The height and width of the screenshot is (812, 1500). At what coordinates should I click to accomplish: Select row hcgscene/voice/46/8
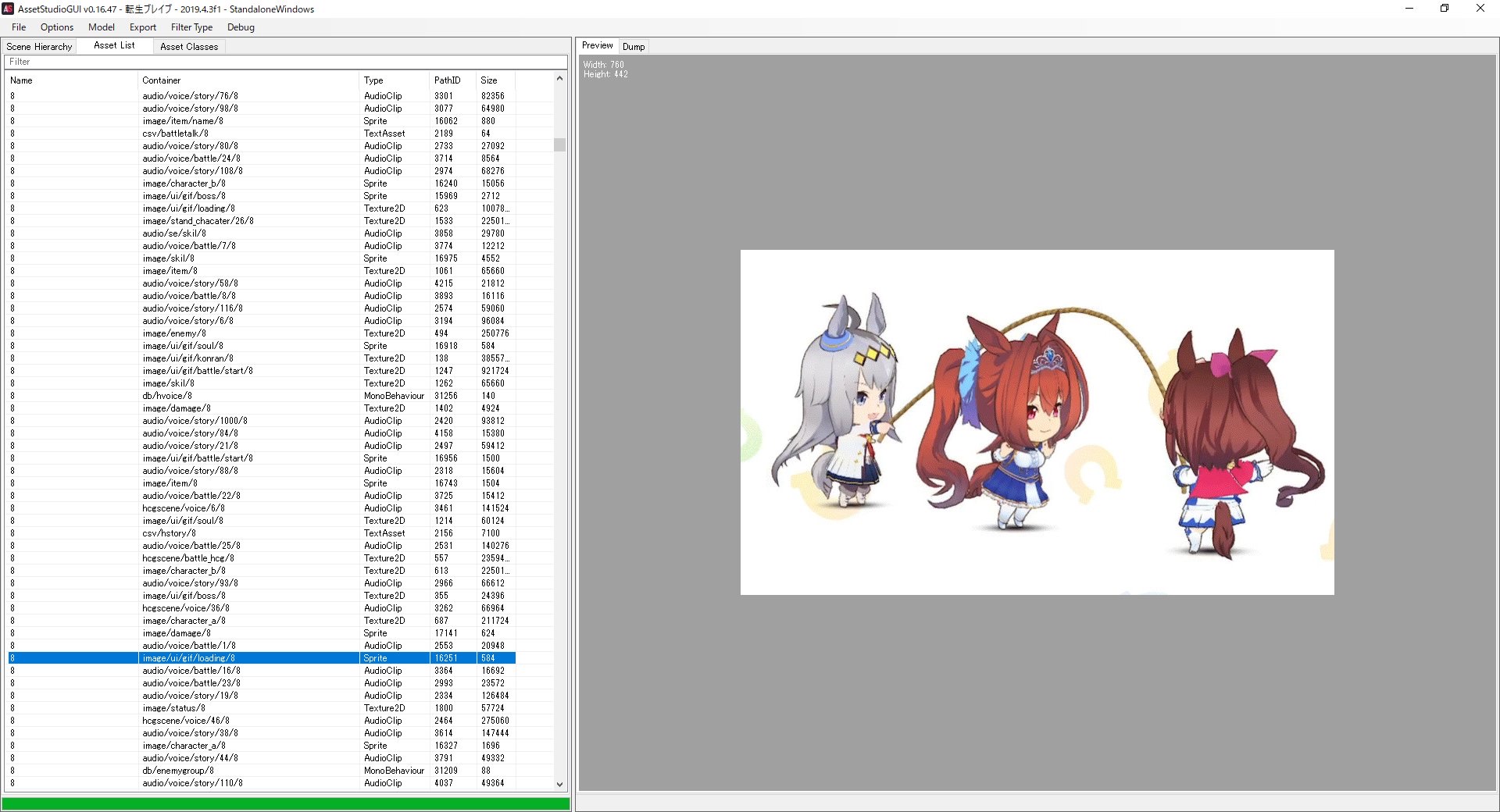click(262, 721)
